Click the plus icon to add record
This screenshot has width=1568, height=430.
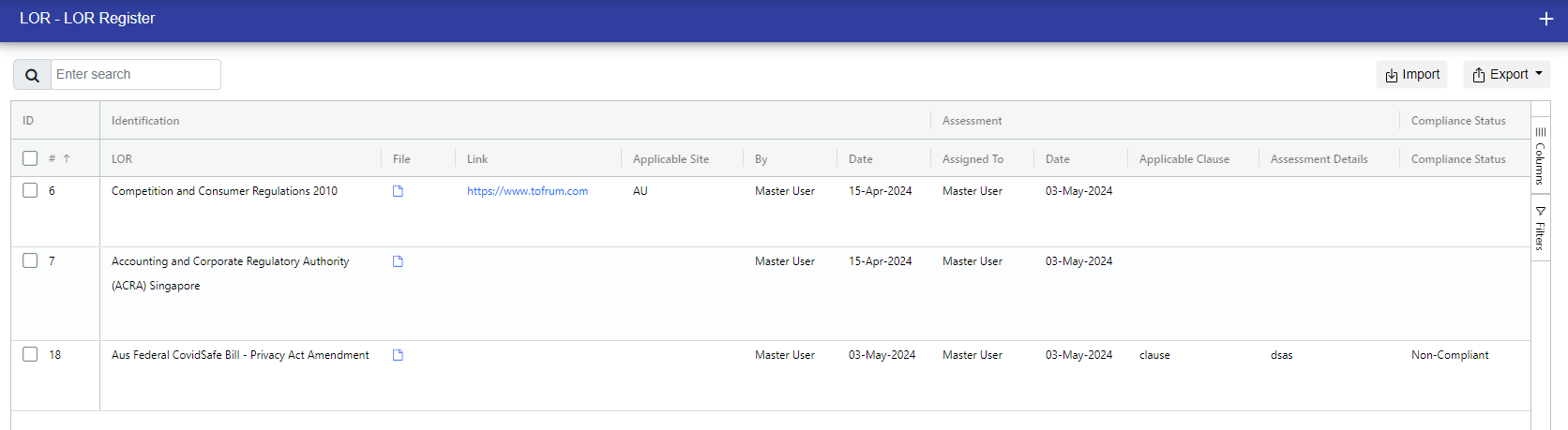(x=1545, y=19)
